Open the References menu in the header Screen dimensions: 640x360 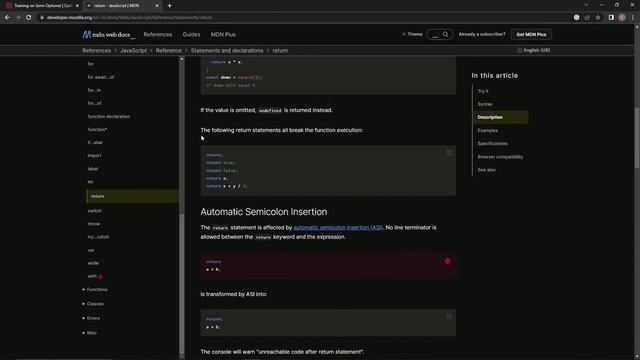coord(158,35)
